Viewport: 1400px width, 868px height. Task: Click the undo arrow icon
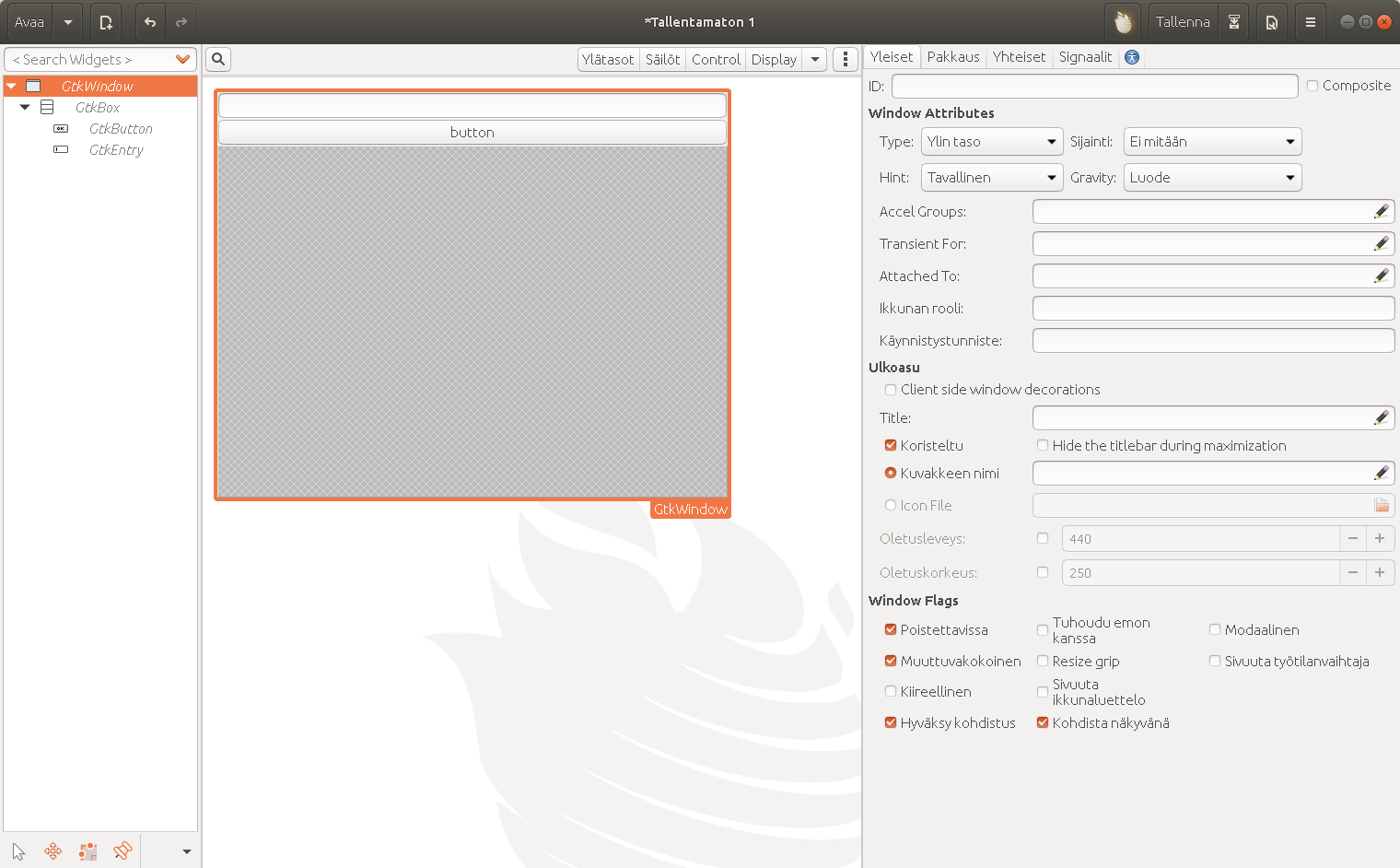click(x=150, y=22)
